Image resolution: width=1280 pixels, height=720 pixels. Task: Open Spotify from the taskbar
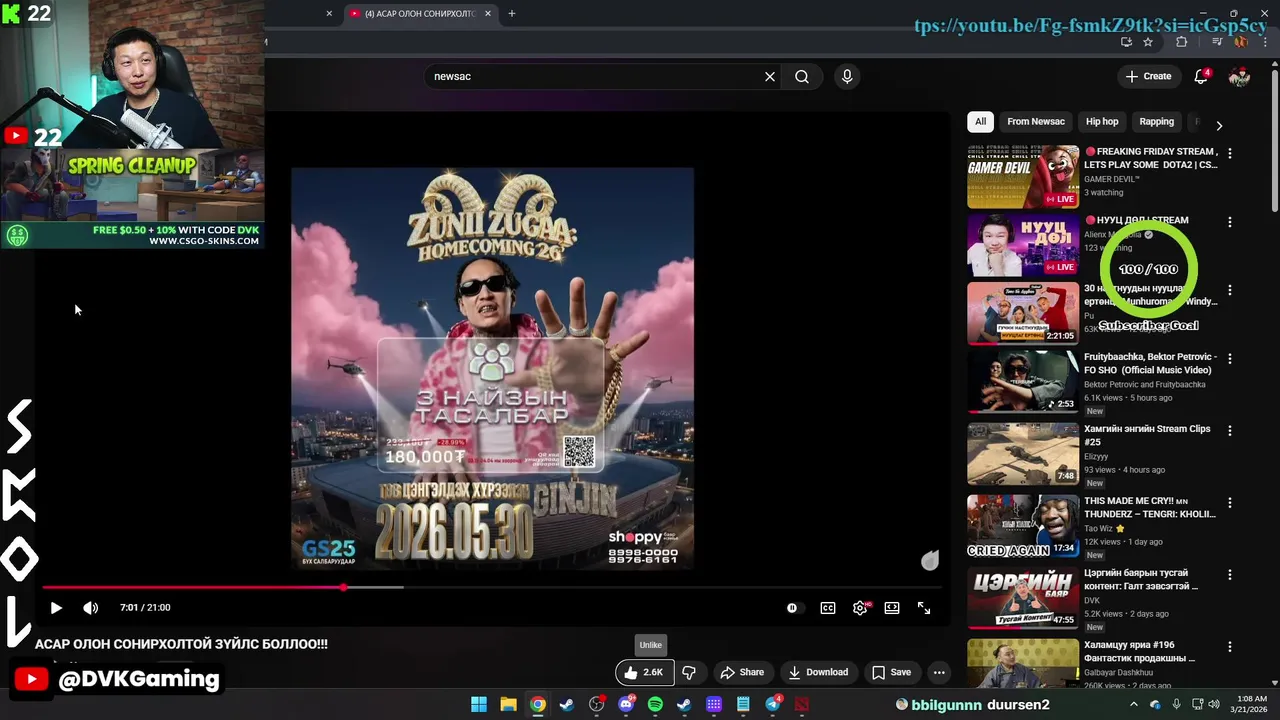pos(655,704)
